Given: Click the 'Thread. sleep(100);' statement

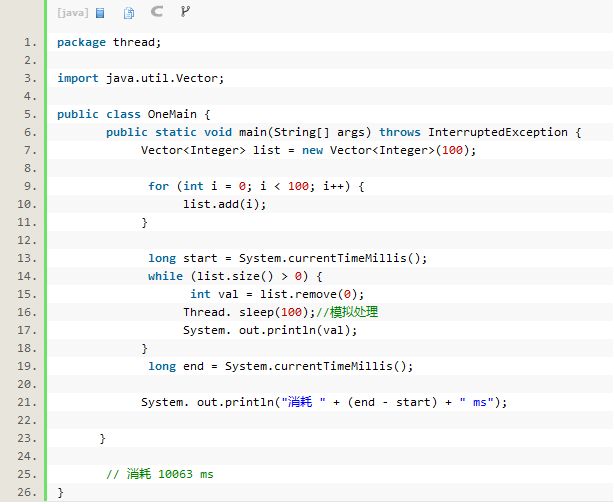Looking at the screenshot, I should [249, 313].
